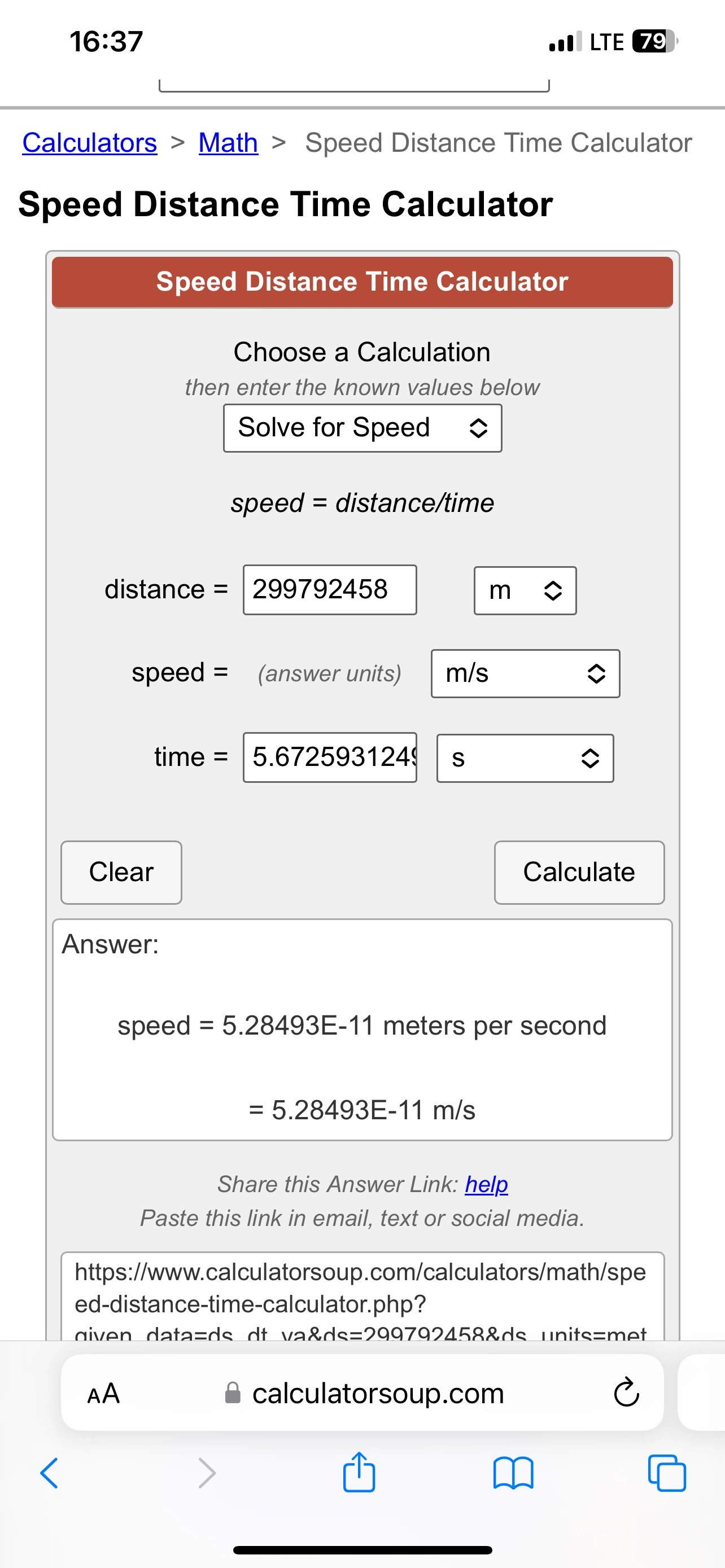Focus the time input field
Screen dimensions: 725x1568
(x=329, y=757)
